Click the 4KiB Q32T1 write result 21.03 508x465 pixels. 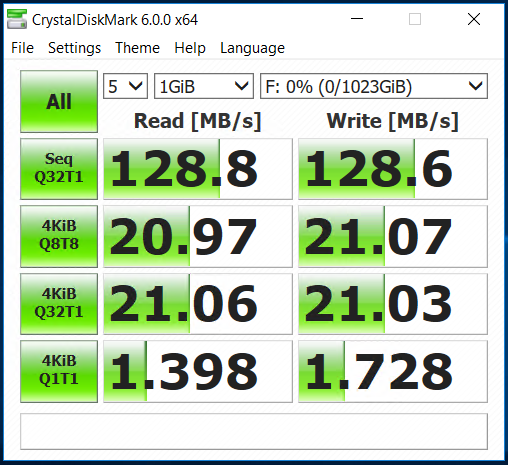point(393,304)
